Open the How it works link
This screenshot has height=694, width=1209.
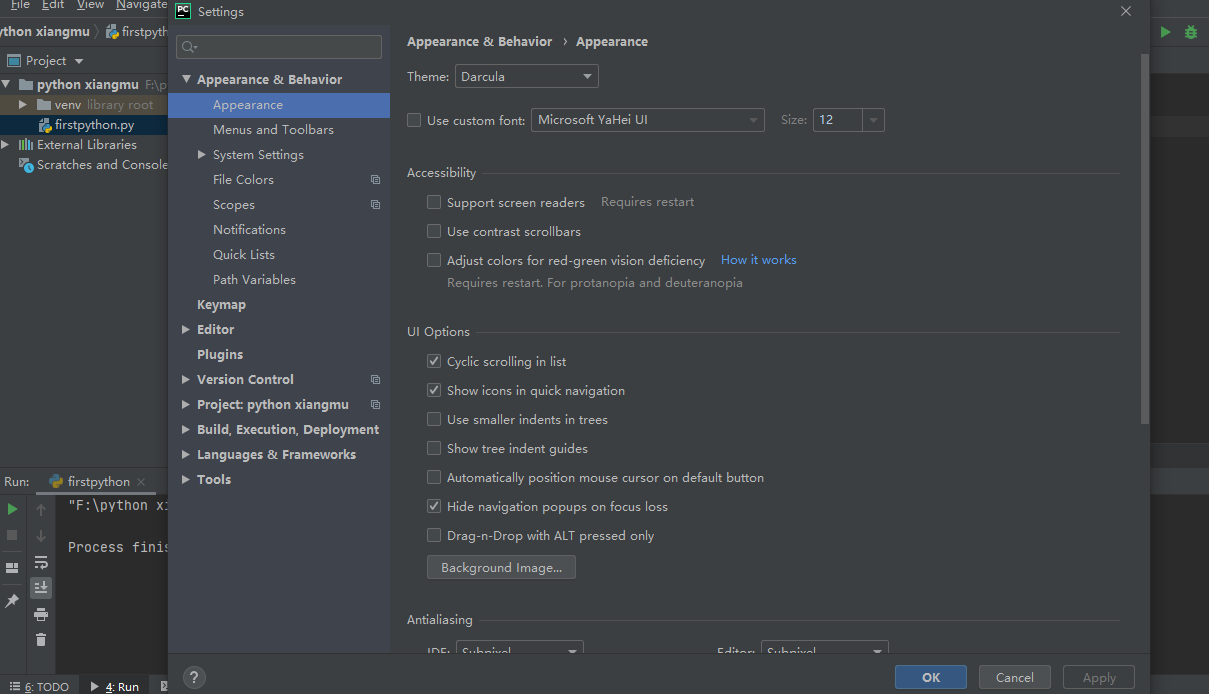coord(759,260)
